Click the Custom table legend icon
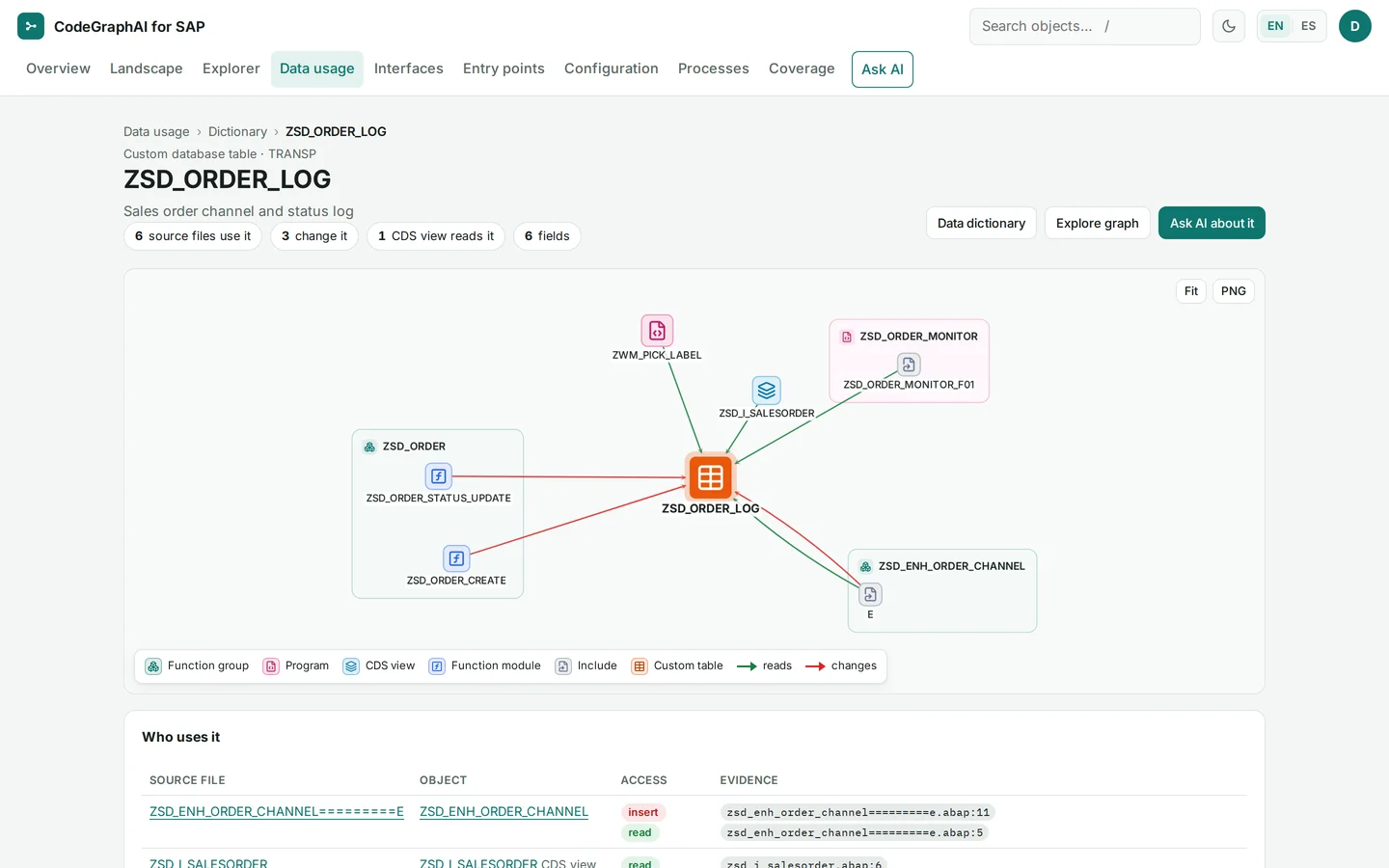The height and width of the screenshot is (868, 1389). (640, 666)
